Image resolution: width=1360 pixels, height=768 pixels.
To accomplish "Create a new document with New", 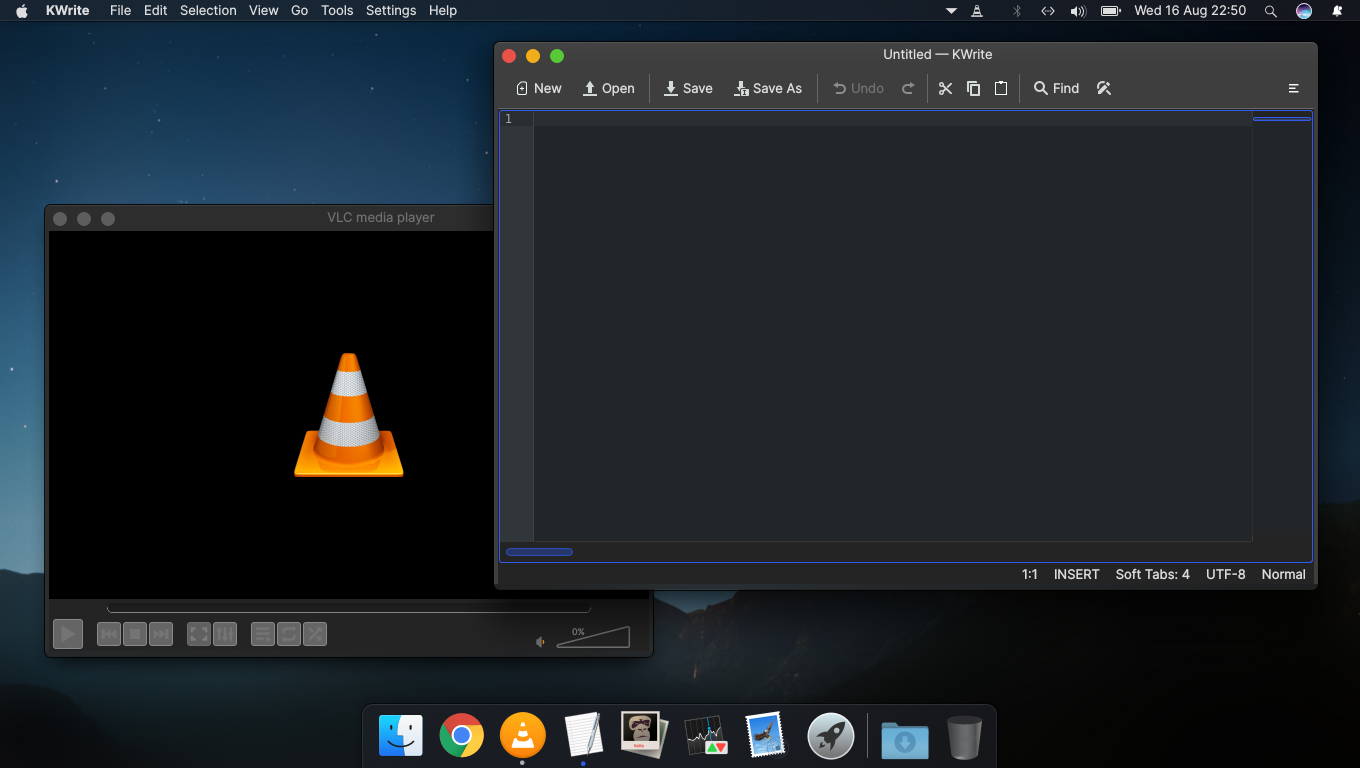I will (539, 88).
